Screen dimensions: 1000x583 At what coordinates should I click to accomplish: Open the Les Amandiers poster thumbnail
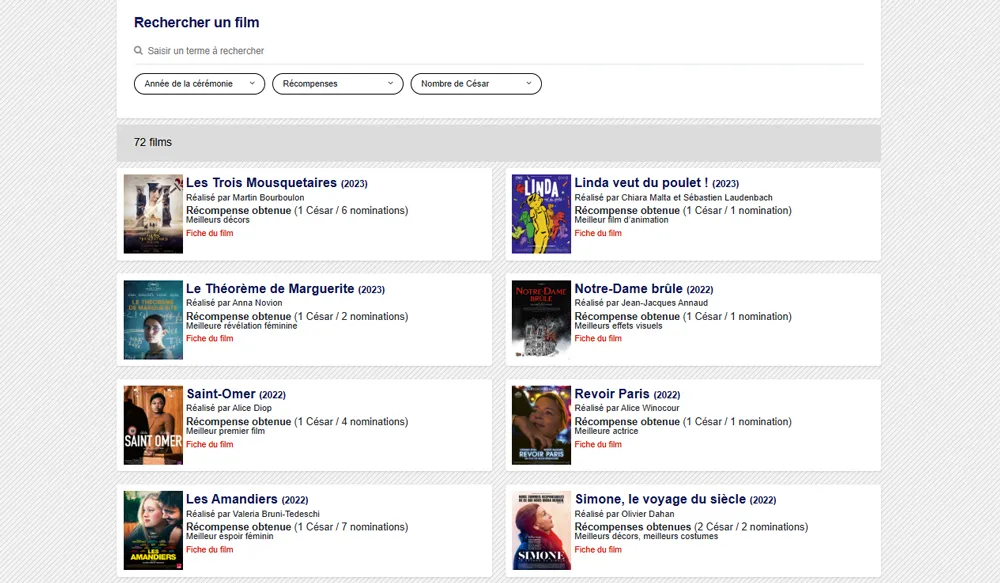tap(153, 530)
